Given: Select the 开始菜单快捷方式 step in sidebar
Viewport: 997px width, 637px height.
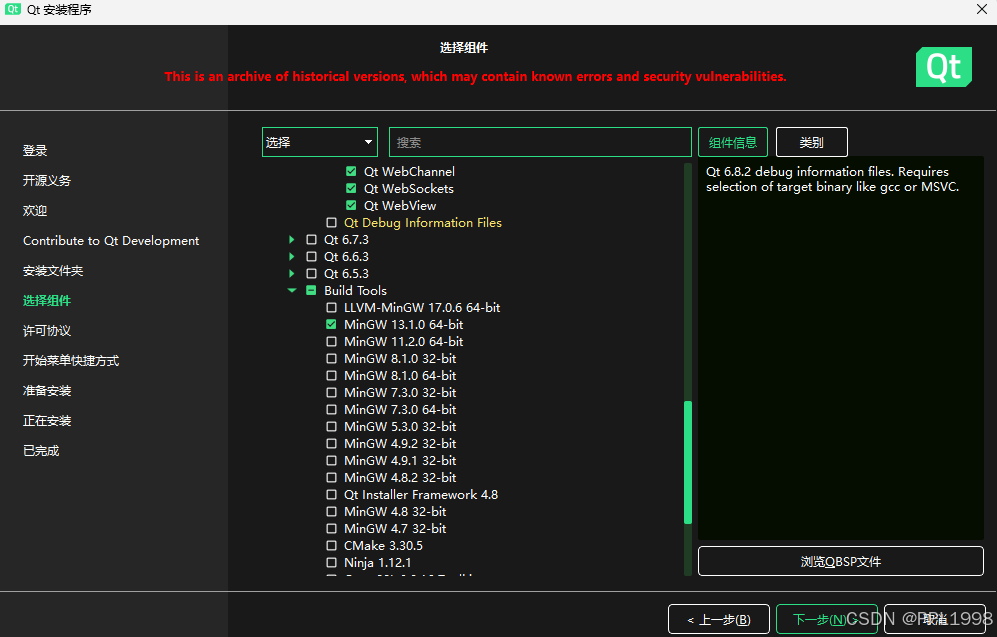Looking at the screenshot, I should tap(71, 360).
